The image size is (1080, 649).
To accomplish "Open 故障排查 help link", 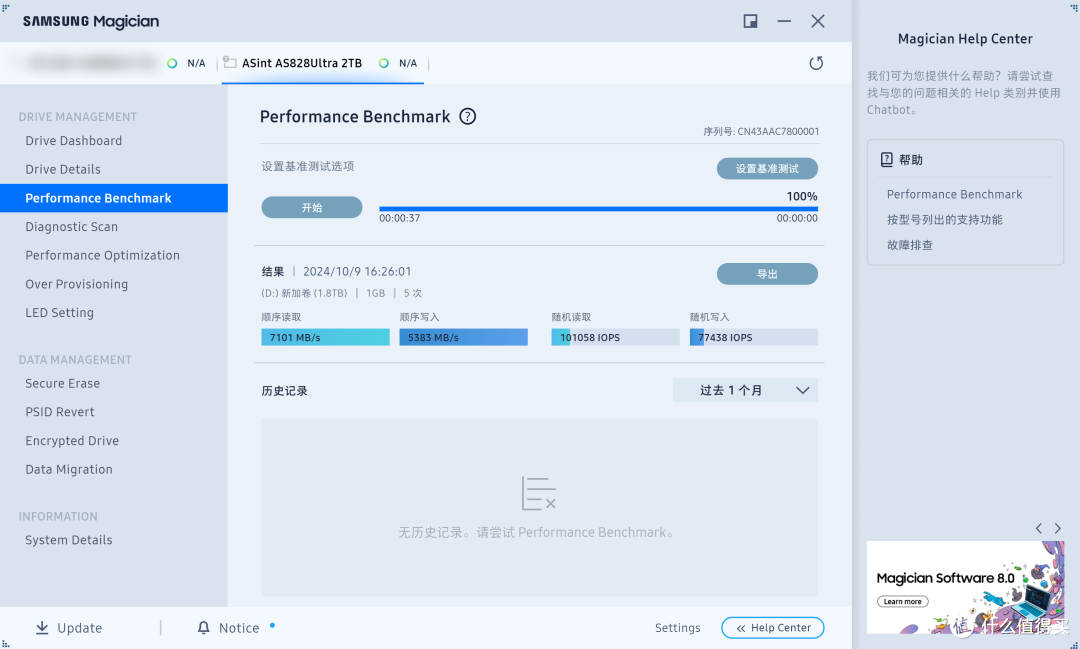I will tap(909, 245).
